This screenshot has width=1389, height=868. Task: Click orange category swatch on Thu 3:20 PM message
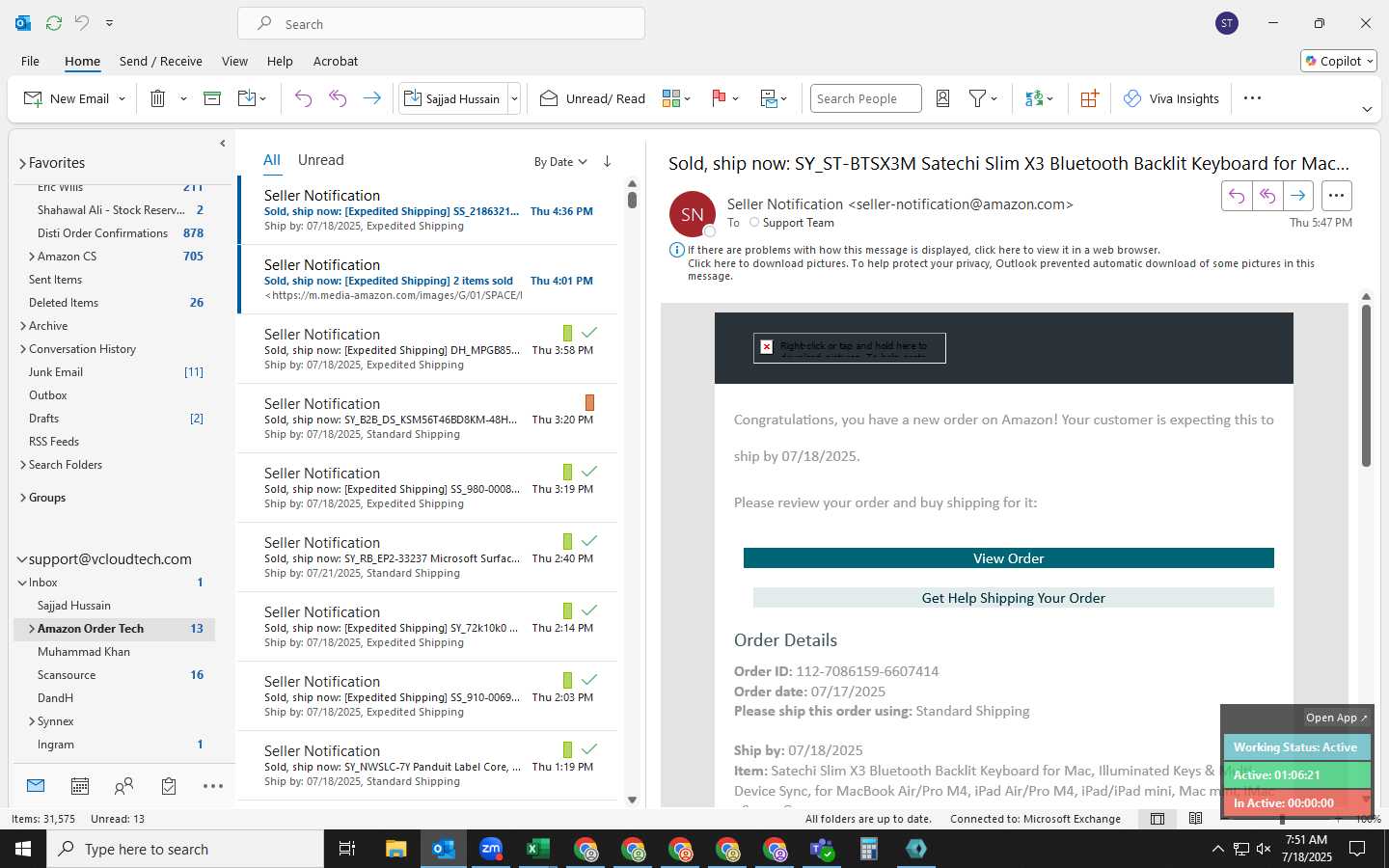589,402
